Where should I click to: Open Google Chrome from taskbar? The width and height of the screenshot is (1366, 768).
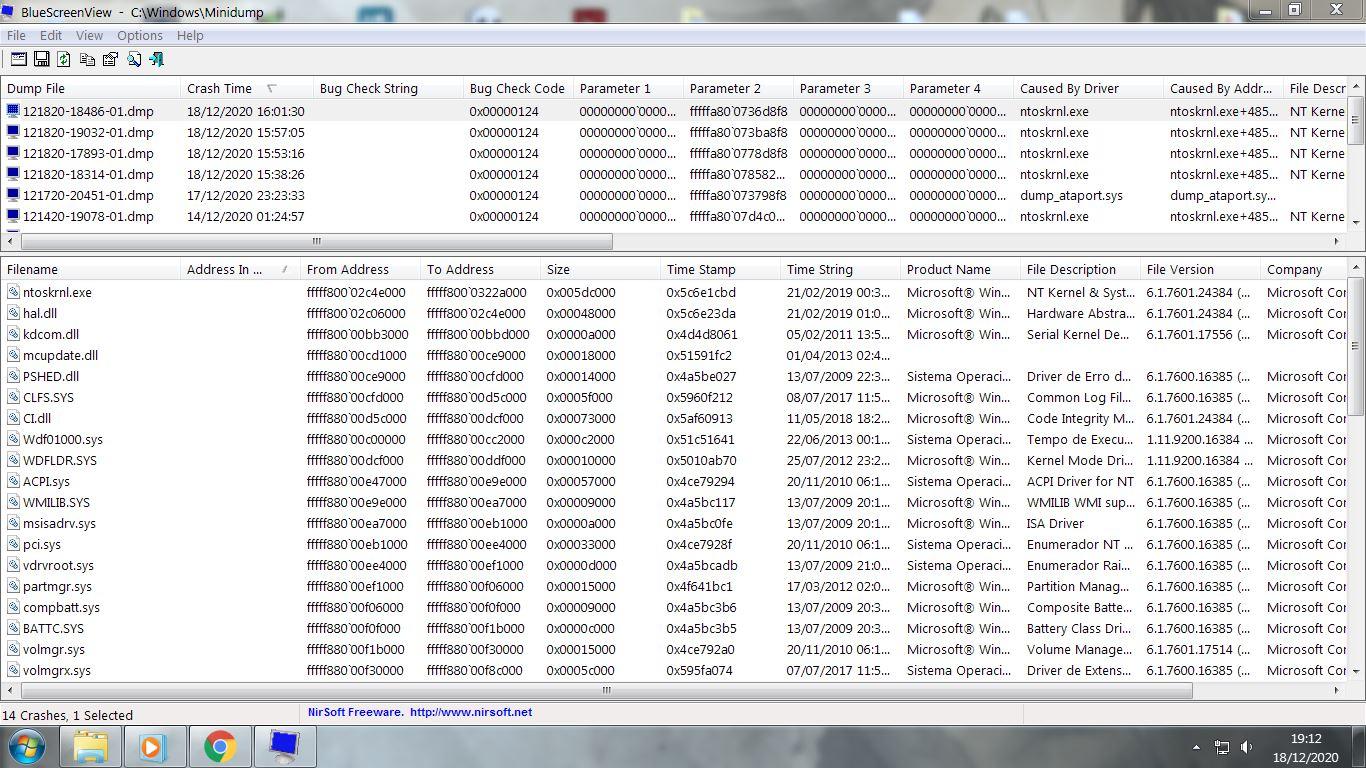[x=219, y=747]
